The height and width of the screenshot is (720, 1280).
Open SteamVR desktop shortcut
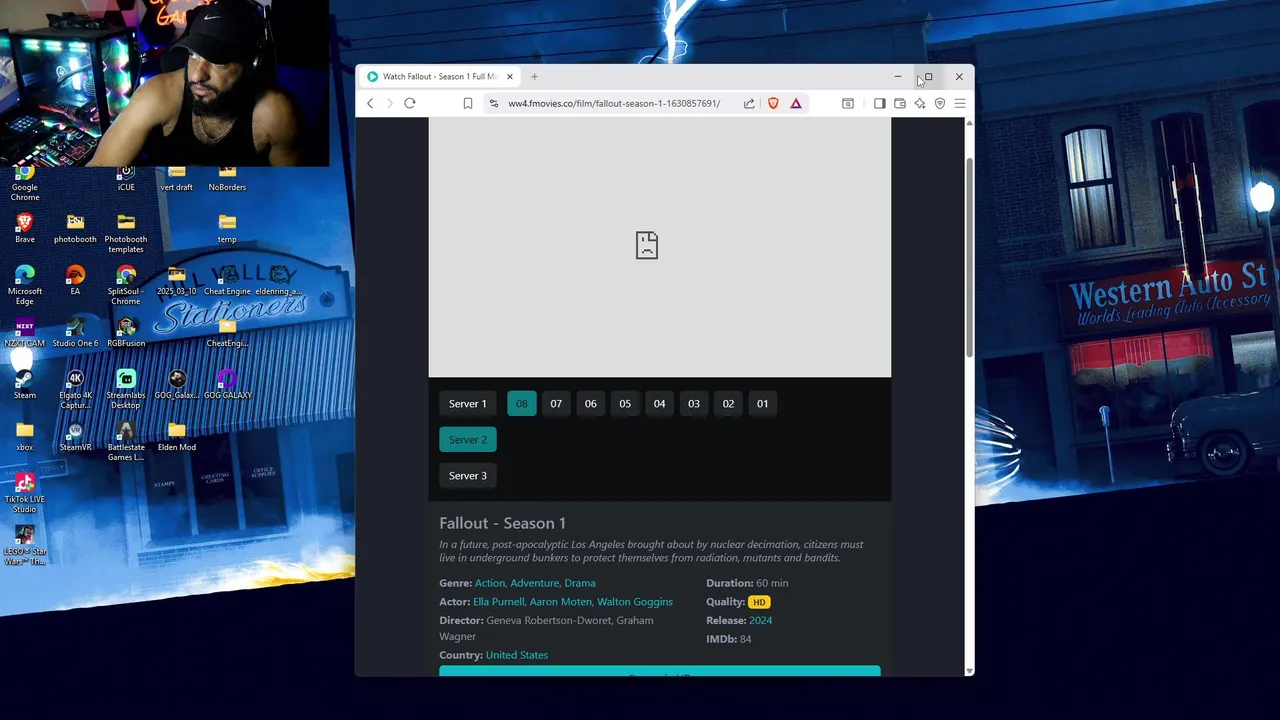click(x=75, y=436)
